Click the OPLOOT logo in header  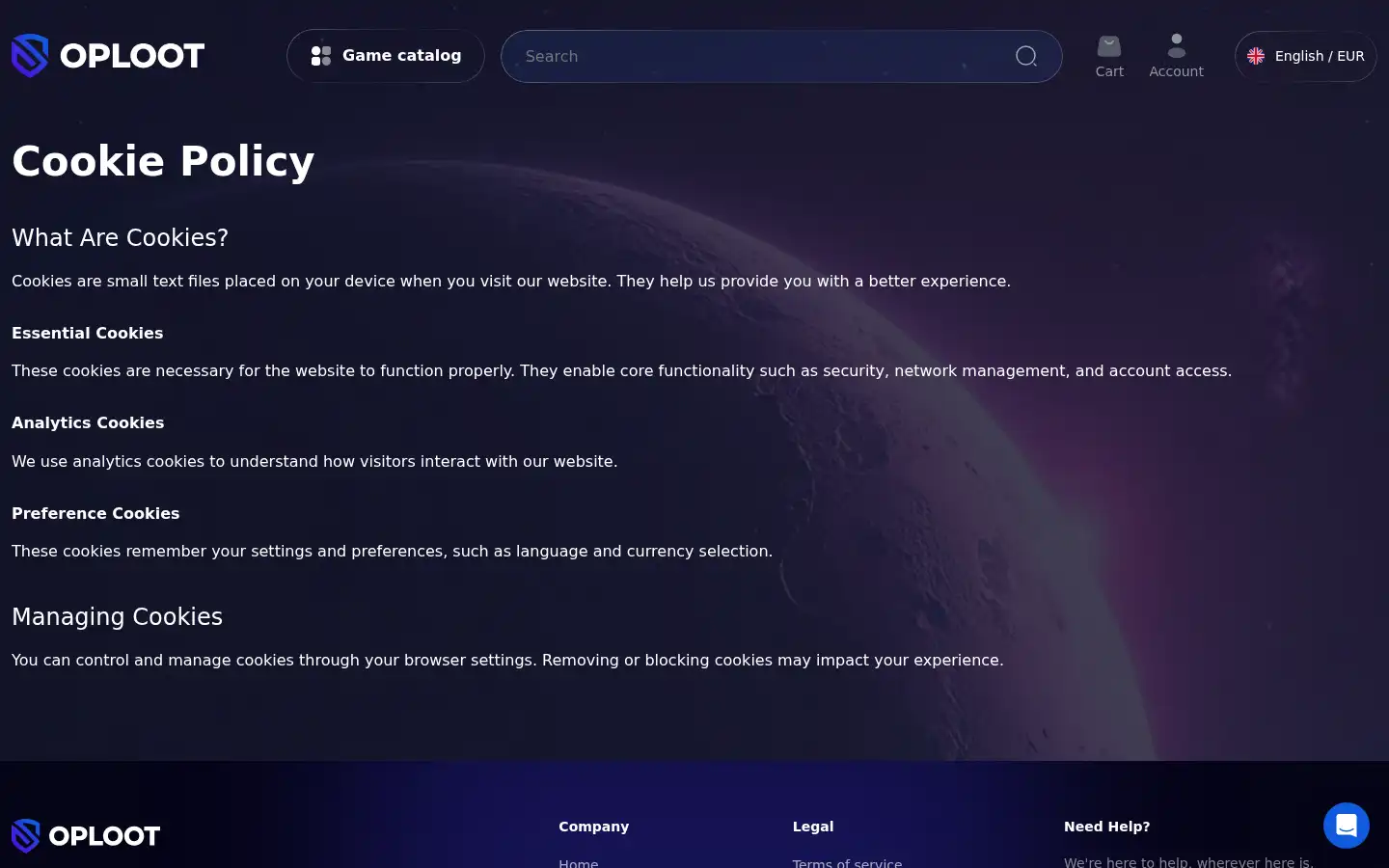108,56
